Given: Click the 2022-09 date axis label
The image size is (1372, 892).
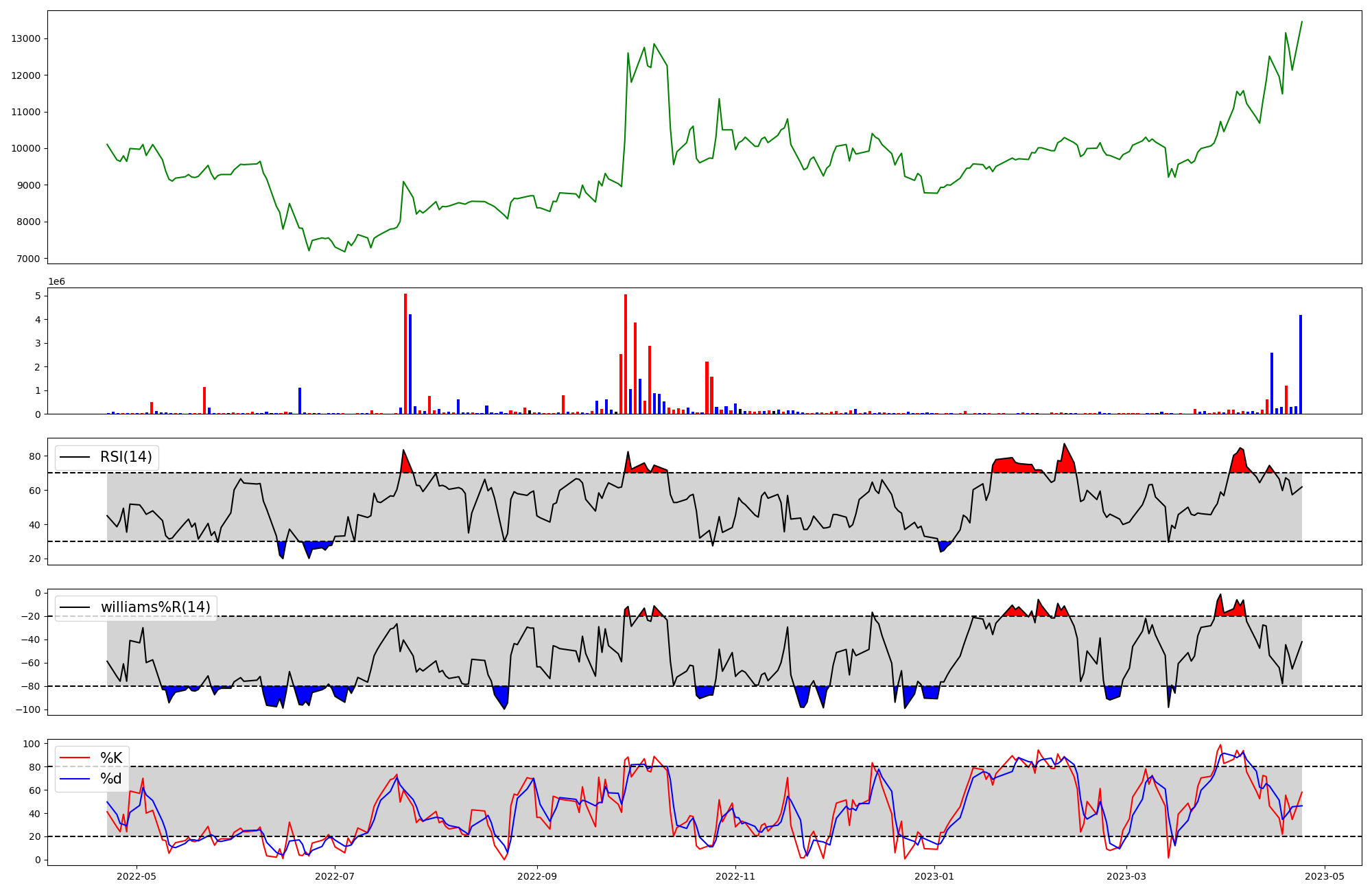Looking at the screenshot, I should click(536, 876).
